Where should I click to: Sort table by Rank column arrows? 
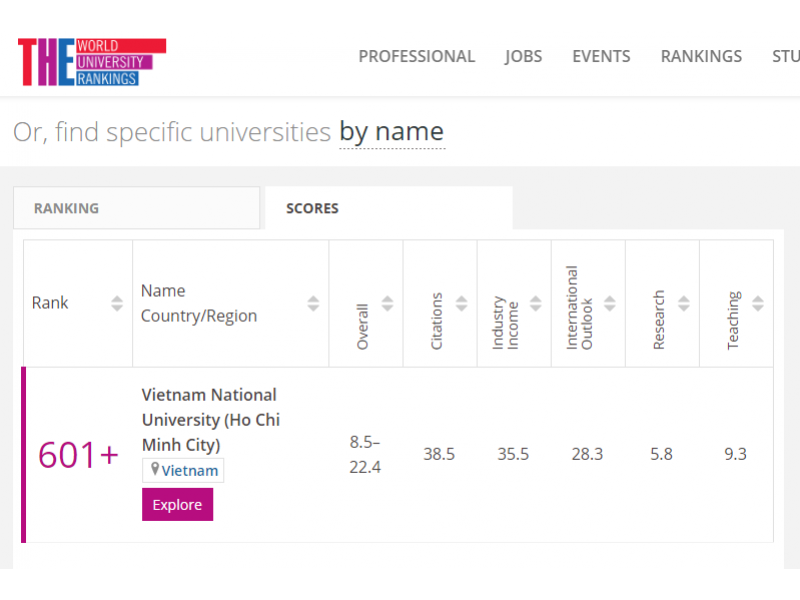coord(117,303)
